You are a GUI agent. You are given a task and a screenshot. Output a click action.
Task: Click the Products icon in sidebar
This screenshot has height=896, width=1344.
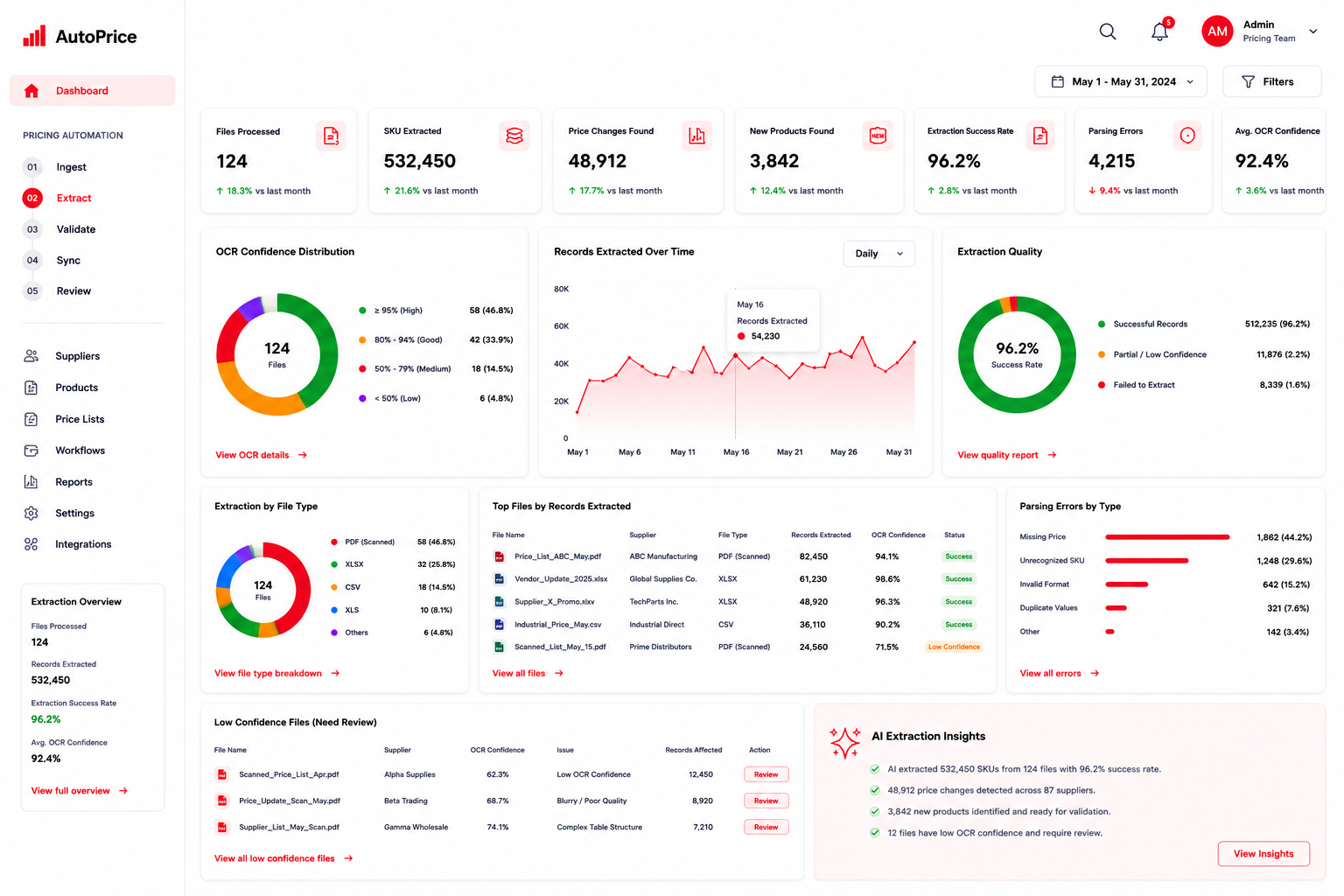click(31, 388)
